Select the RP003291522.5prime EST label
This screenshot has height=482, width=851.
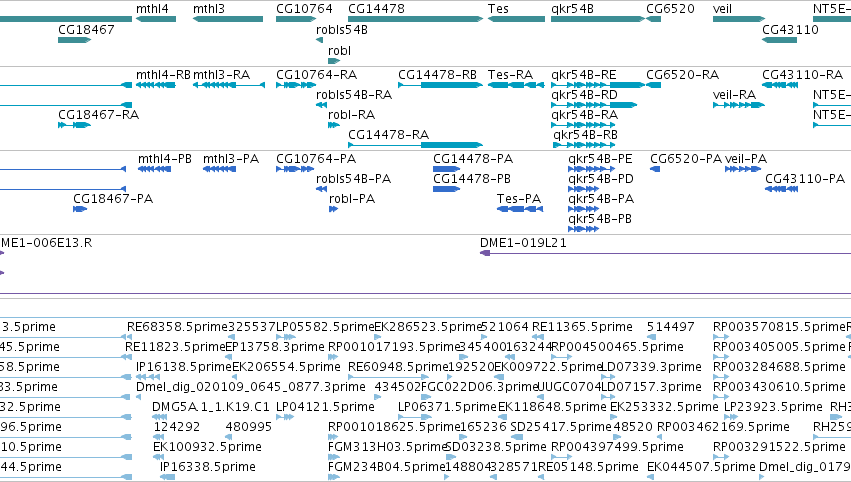click(779, 448)
